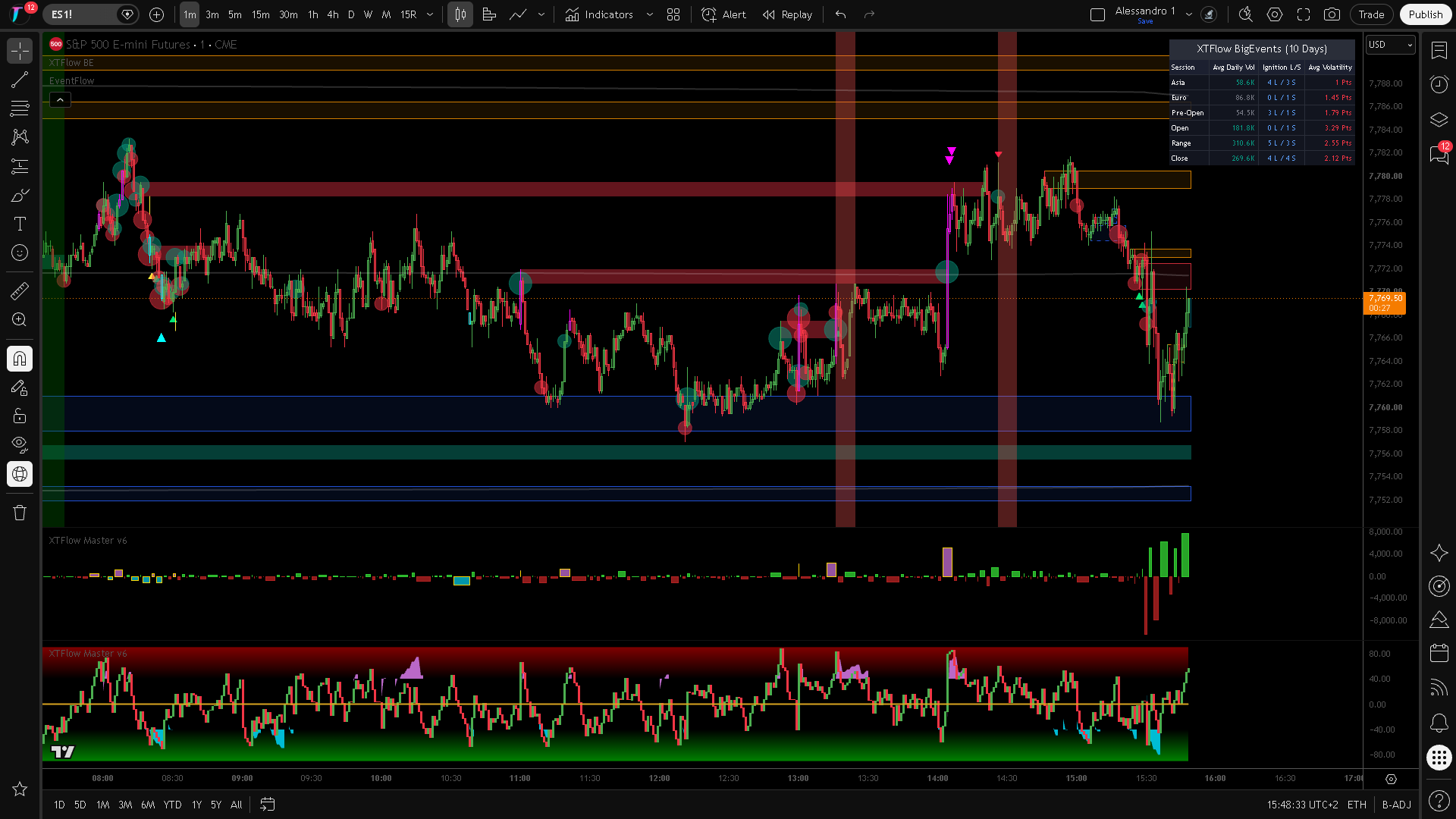This screenshot has width=1456, height=819.
Task: Click the zoom in tool
Action: pyautogui.click(x=20, y=319)
